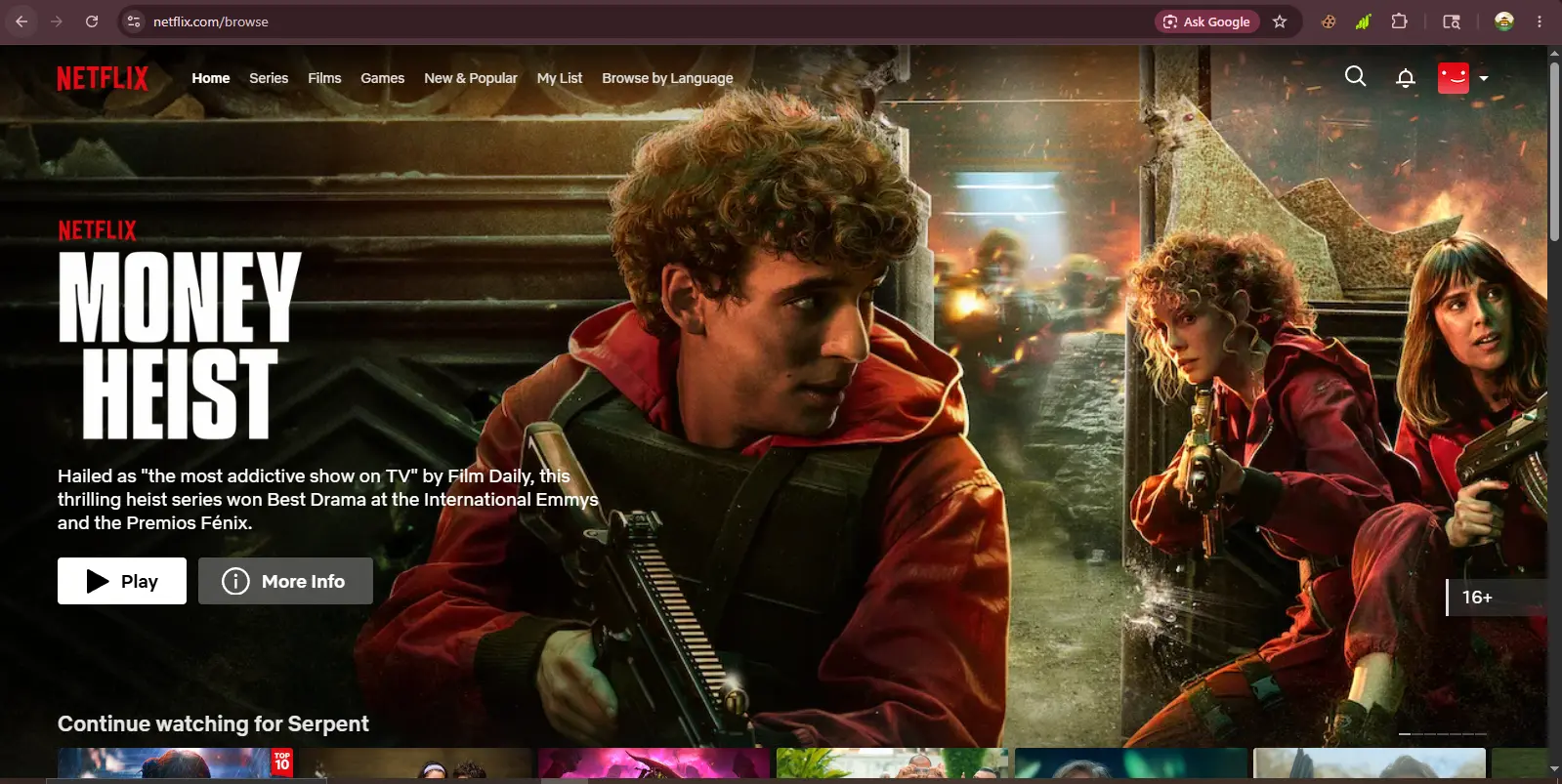
Task: Click the red Netflix profile avatar
Action: coord(1454,78)
